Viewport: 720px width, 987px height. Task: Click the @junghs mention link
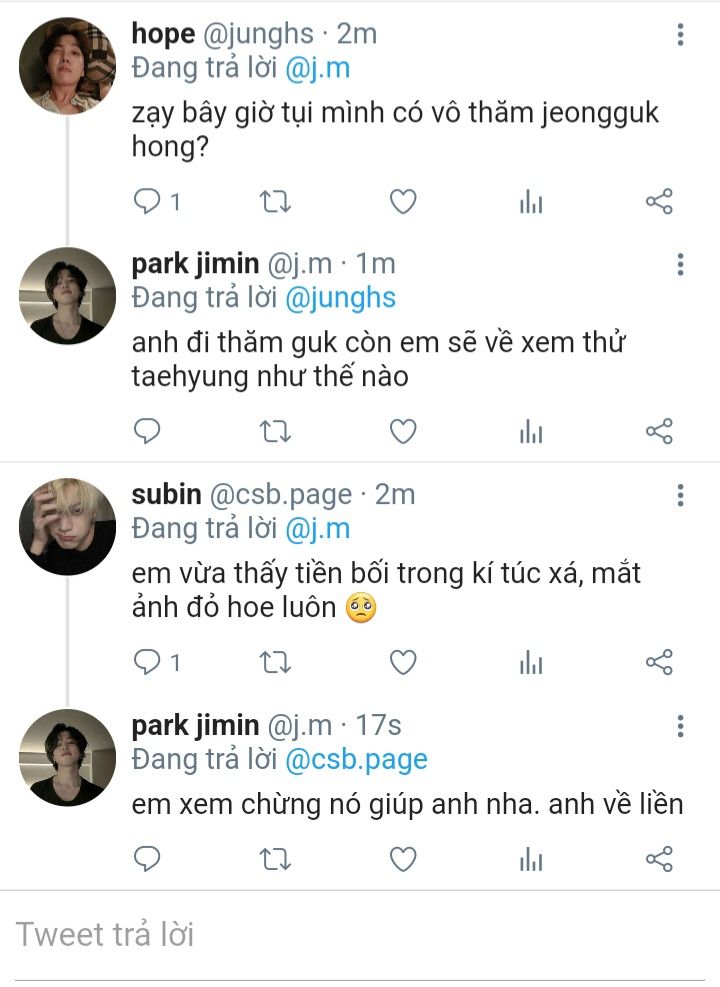[x=340, y=297]
